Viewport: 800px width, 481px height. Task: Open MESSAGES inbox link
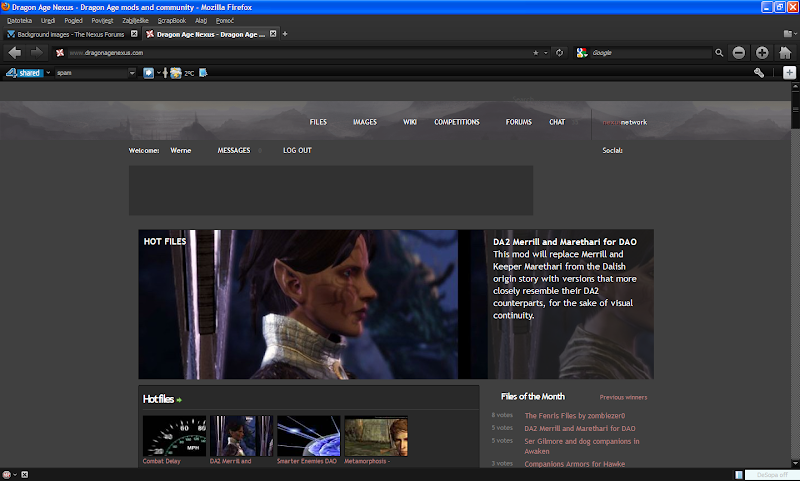[234, 150]
